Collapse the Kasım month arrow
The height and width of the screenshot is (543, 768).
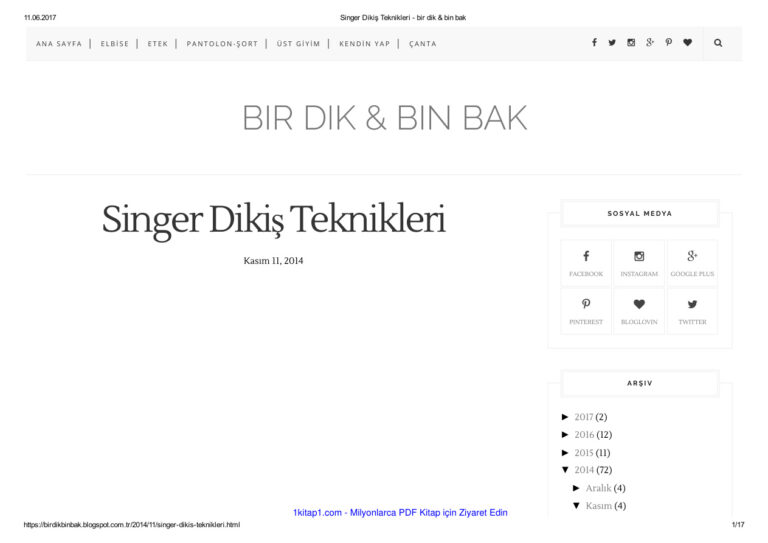coord(576,506)
